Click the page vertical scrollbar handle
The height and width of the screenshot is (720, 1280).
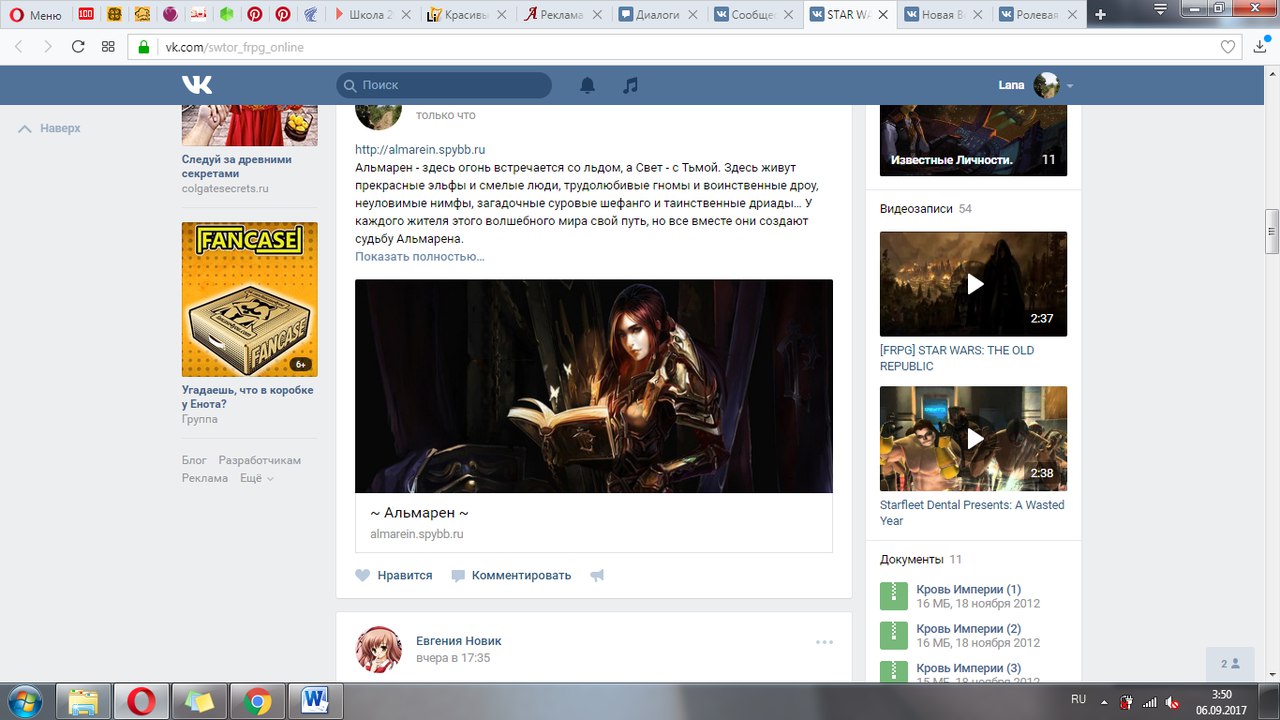[1271, 232]
